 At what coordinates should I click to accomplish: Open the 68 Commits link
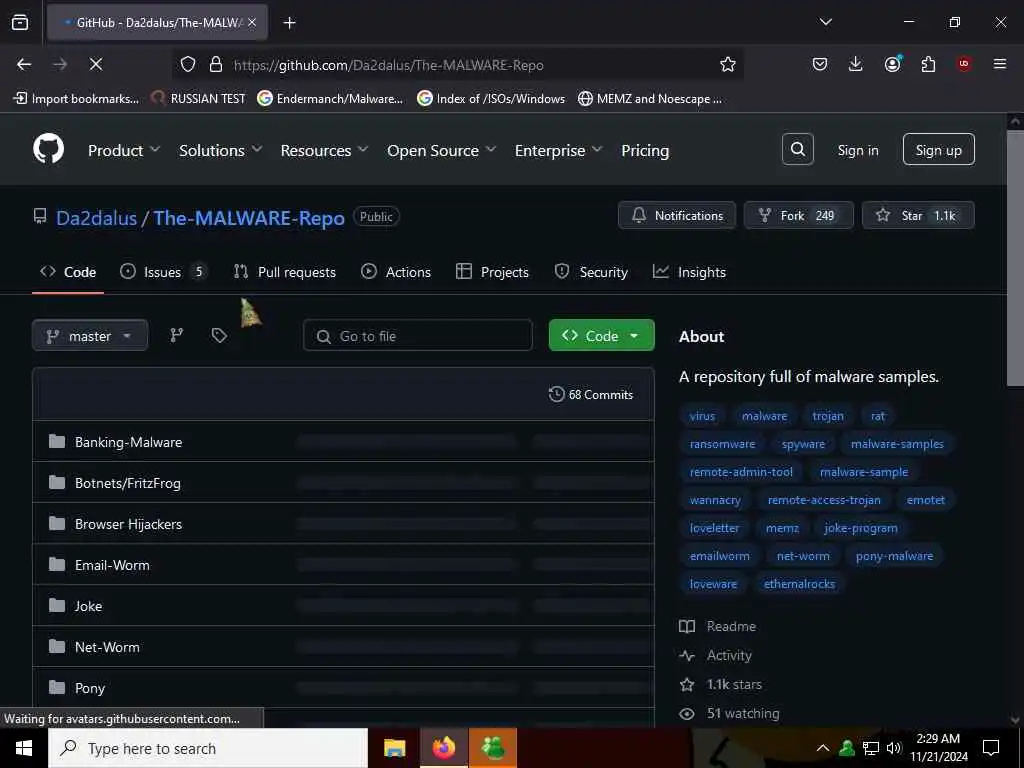(591, 394)
